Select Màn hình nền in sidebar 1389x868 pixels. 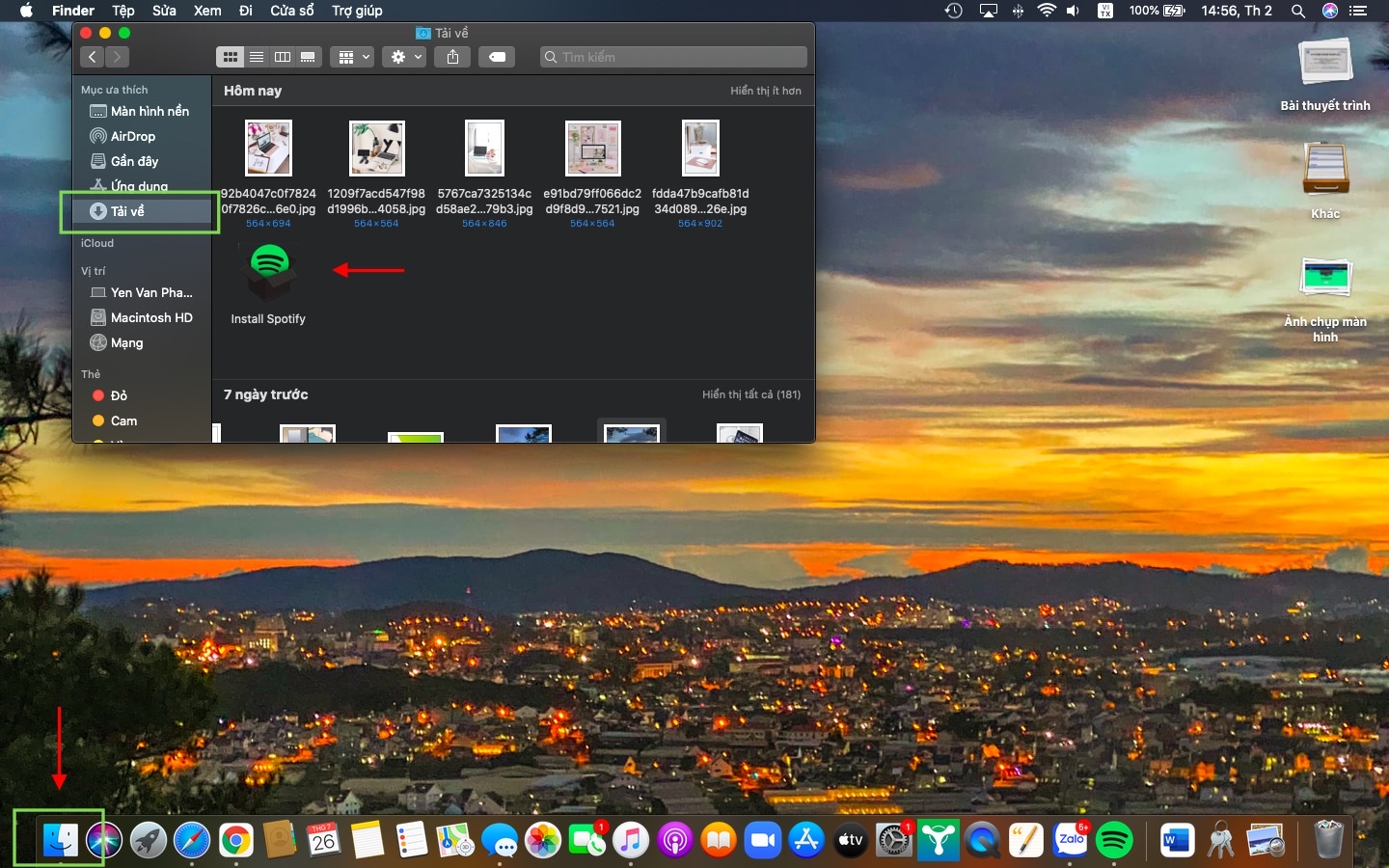(x=142, y=111)
